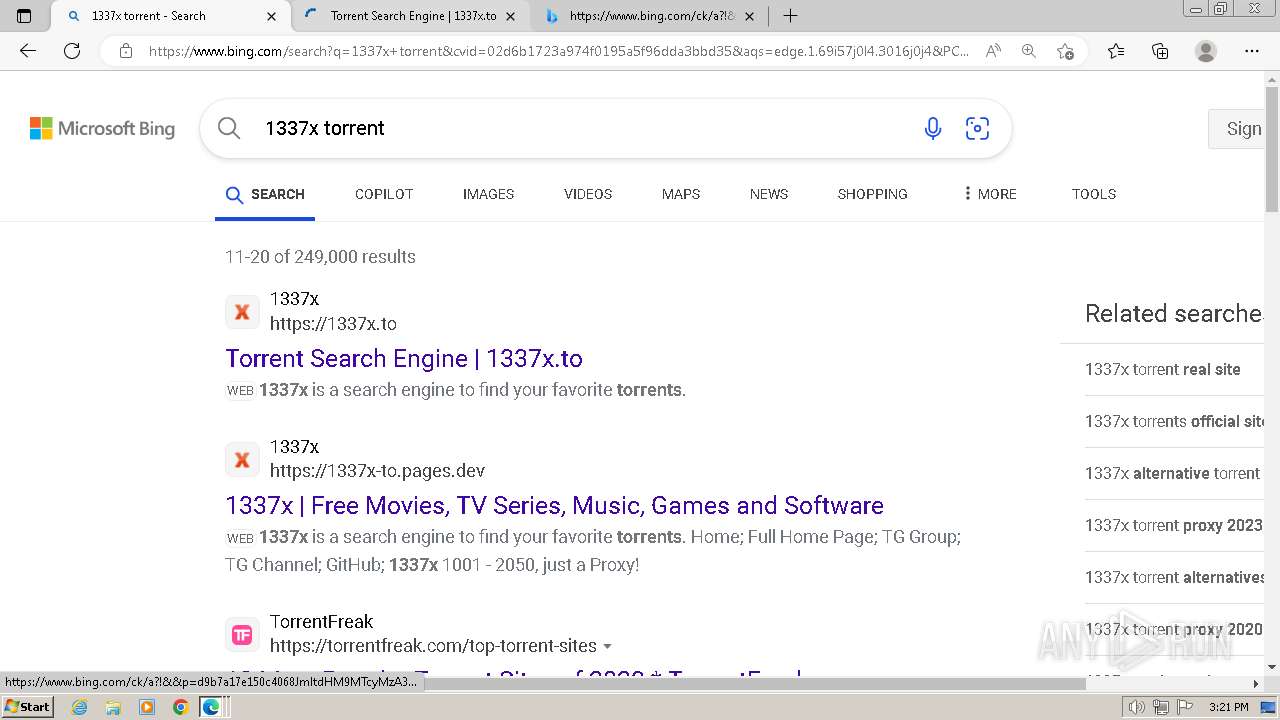Open a new browser tab
This screenshot has width=1280, height=720.
coord(790,16)
